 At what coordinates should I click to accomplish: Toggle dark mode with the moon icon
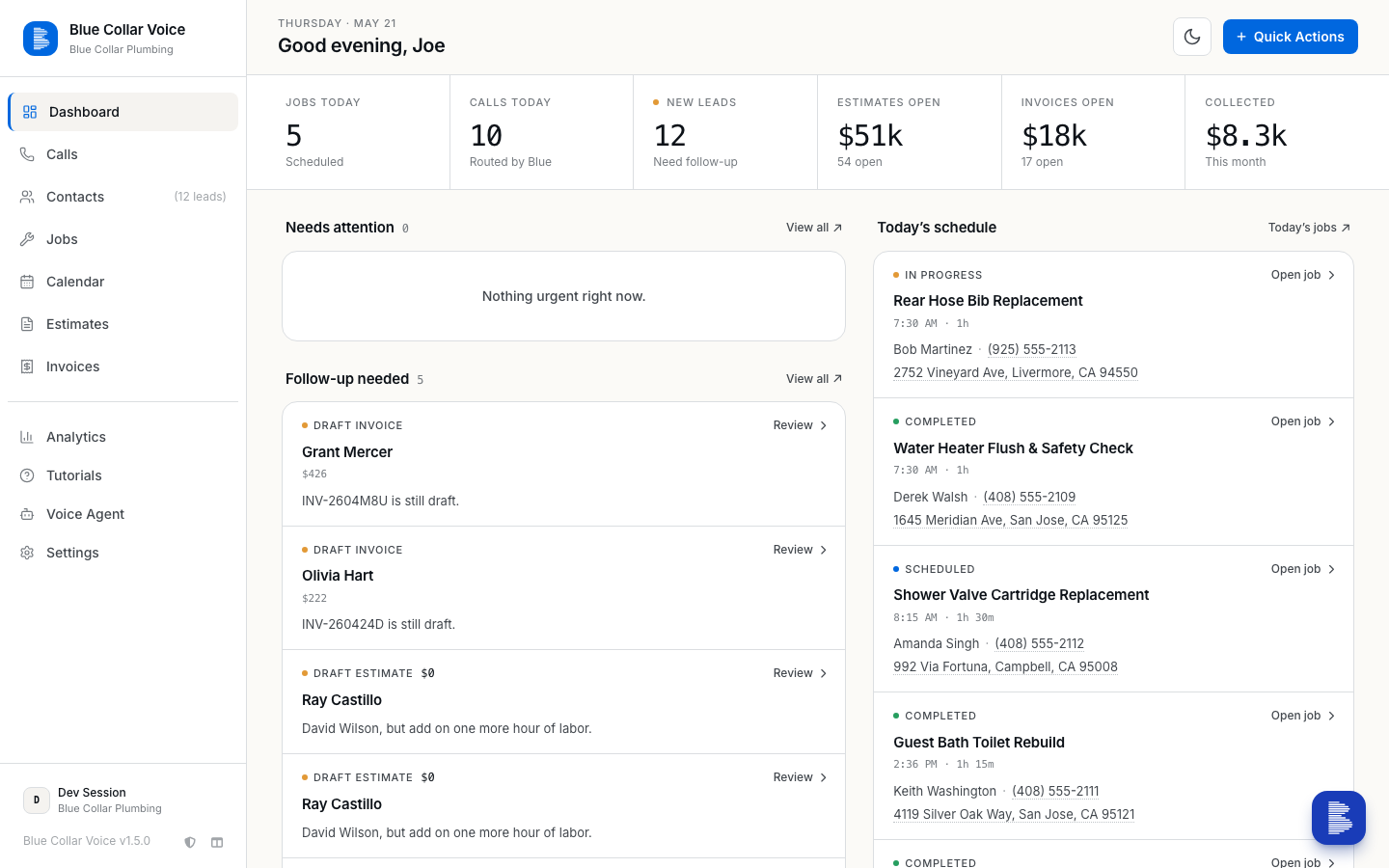tap(1192, 37)
